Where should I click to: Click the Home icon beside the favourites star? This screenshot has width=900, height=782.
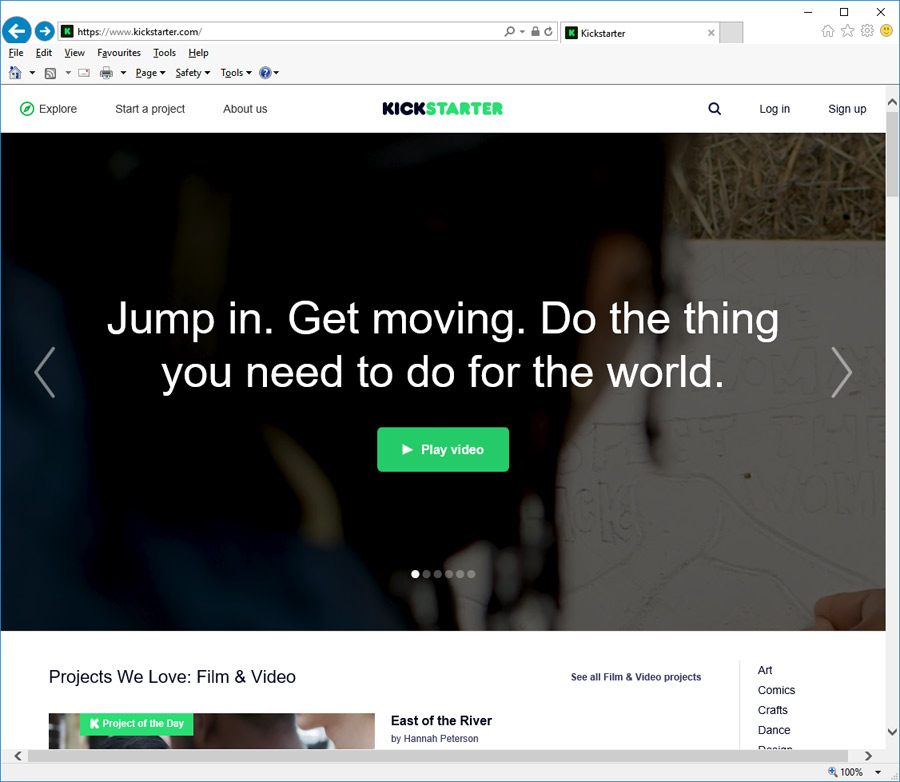point(828,31)
